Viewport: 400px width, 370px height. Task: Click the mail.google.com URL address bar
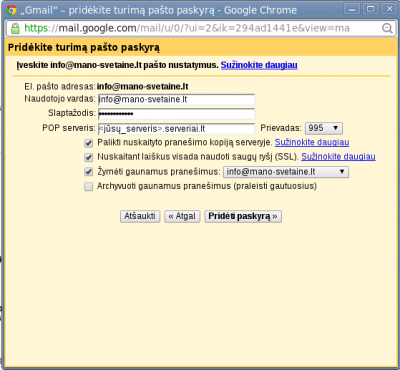click(200, 28)
